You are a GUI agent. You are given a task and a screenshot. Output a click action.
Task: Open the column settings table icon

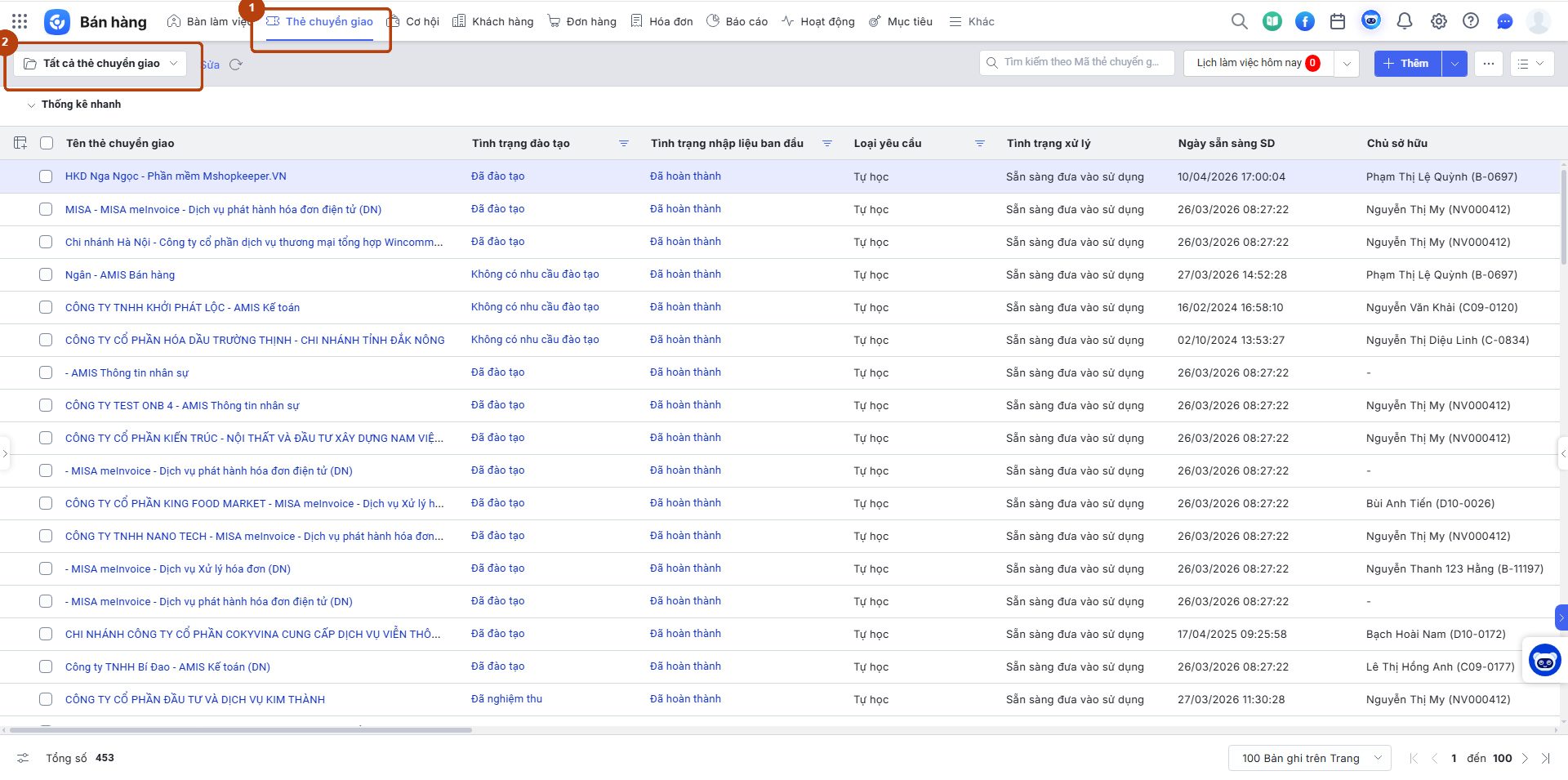click(x=20, y=143)
